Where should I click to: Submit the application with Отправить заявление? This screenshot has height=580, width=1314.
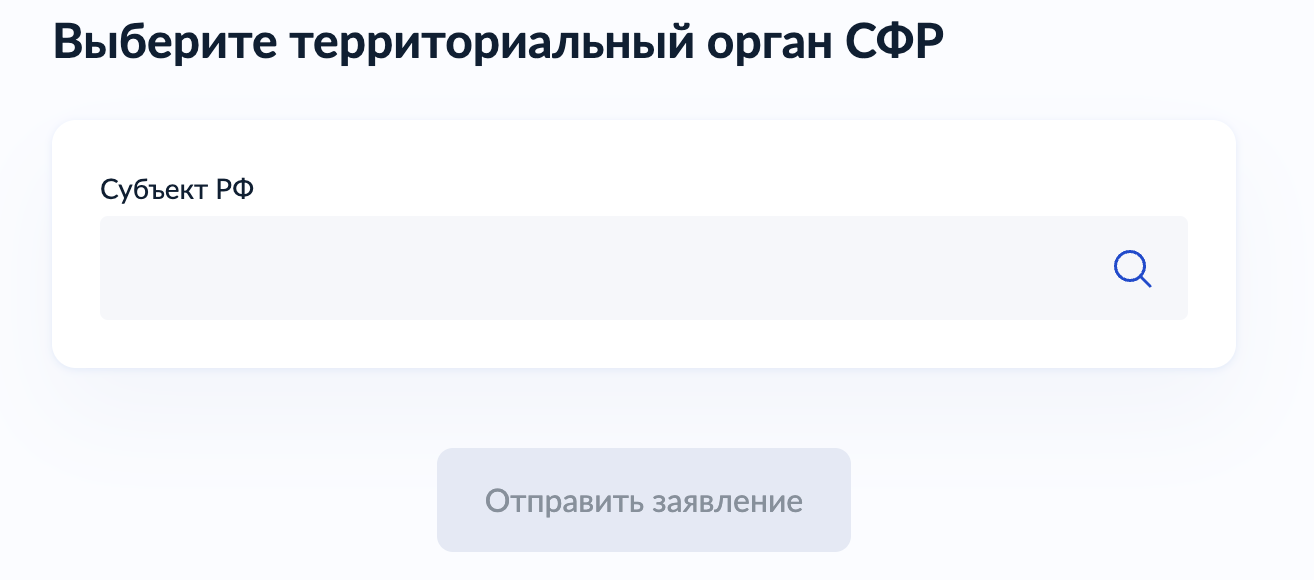coord(643,500)
